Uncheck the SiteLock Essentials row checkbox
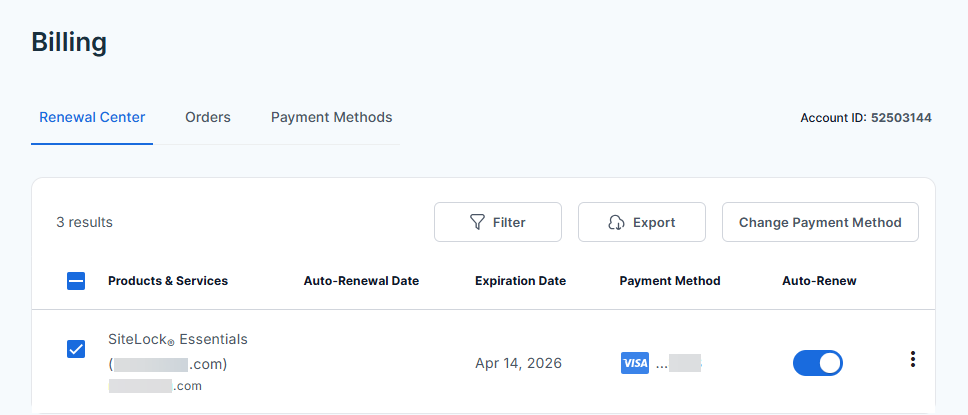968x415 pixels. pos(76,349)
